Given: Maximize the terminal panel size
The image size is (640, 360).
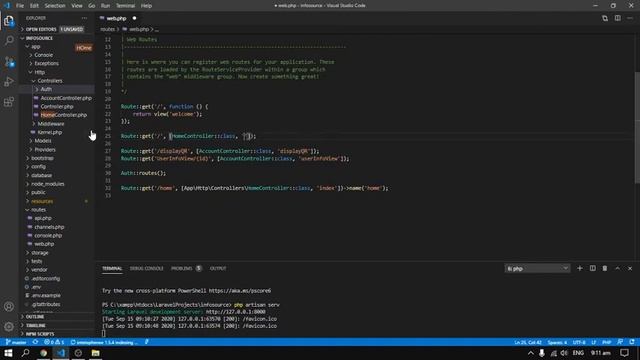Looking at the screenshot, I should click(x=618, y=268).
